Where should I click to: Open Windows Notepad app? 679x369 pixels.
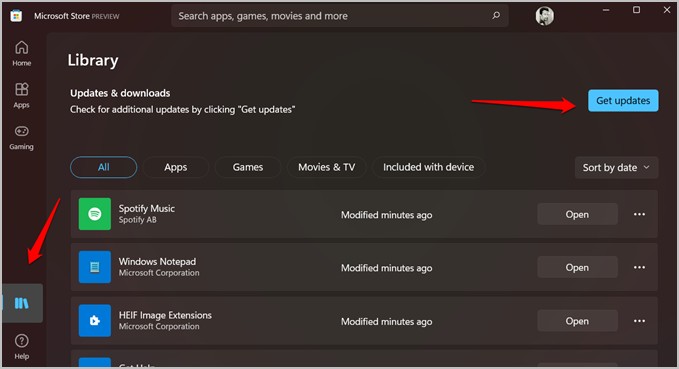(577, 268)
